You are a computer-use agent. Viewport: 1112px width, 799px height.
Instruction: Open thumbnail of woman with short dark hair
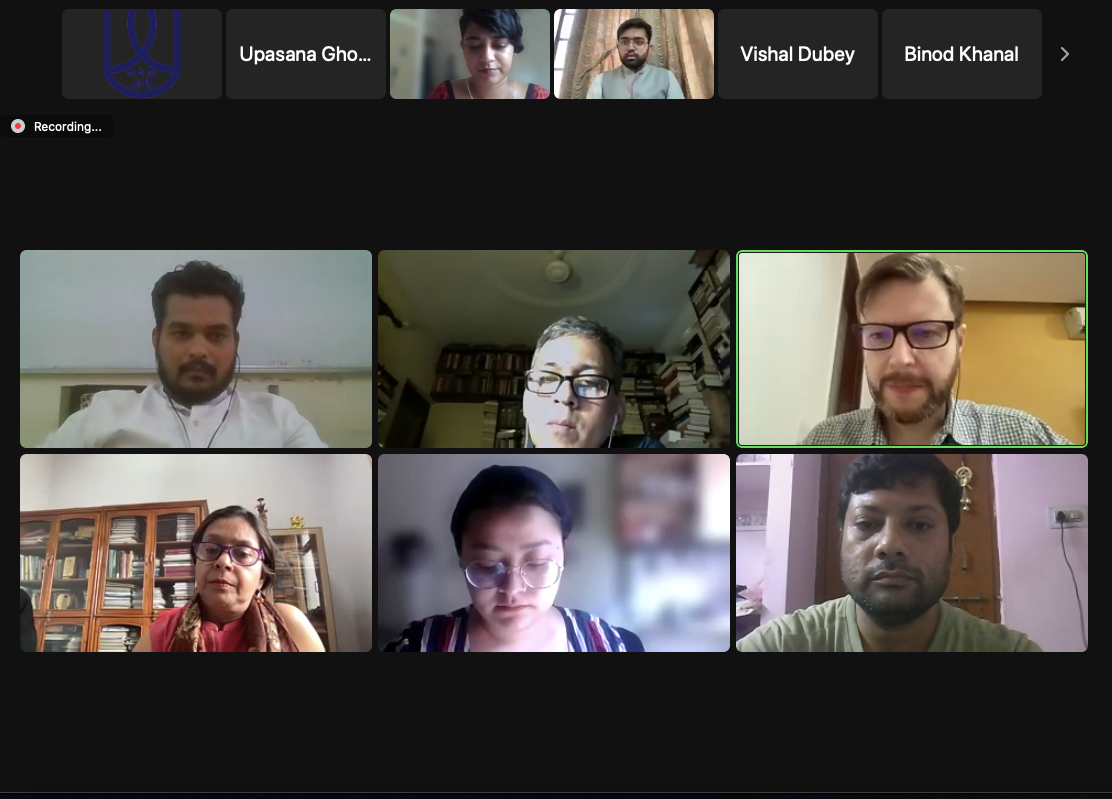click(x=469, y=54)
